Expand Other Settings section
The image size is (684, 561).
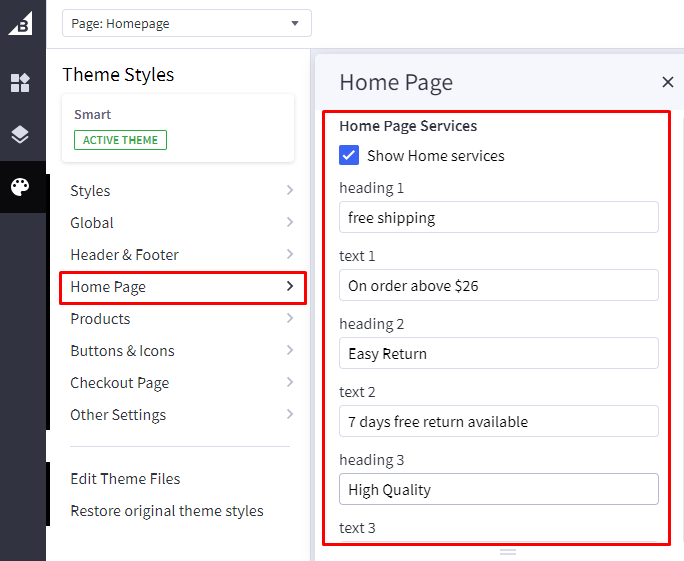click(x=181, y=415)
